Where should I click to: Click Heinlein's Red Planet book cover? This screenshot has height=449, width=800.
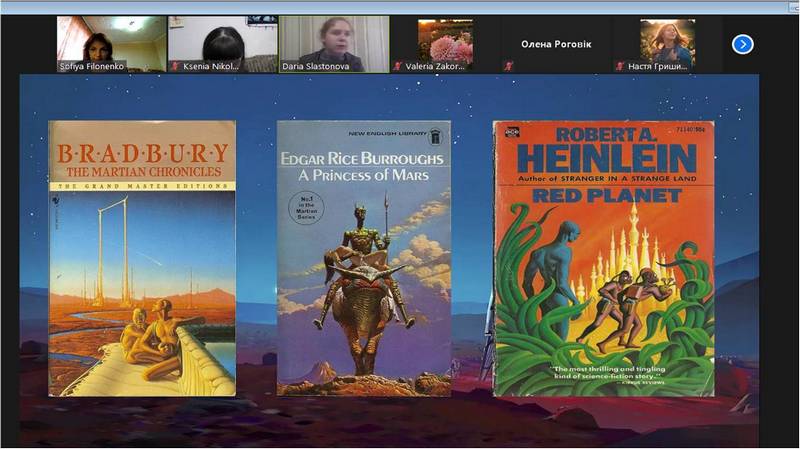pos(604,259)
